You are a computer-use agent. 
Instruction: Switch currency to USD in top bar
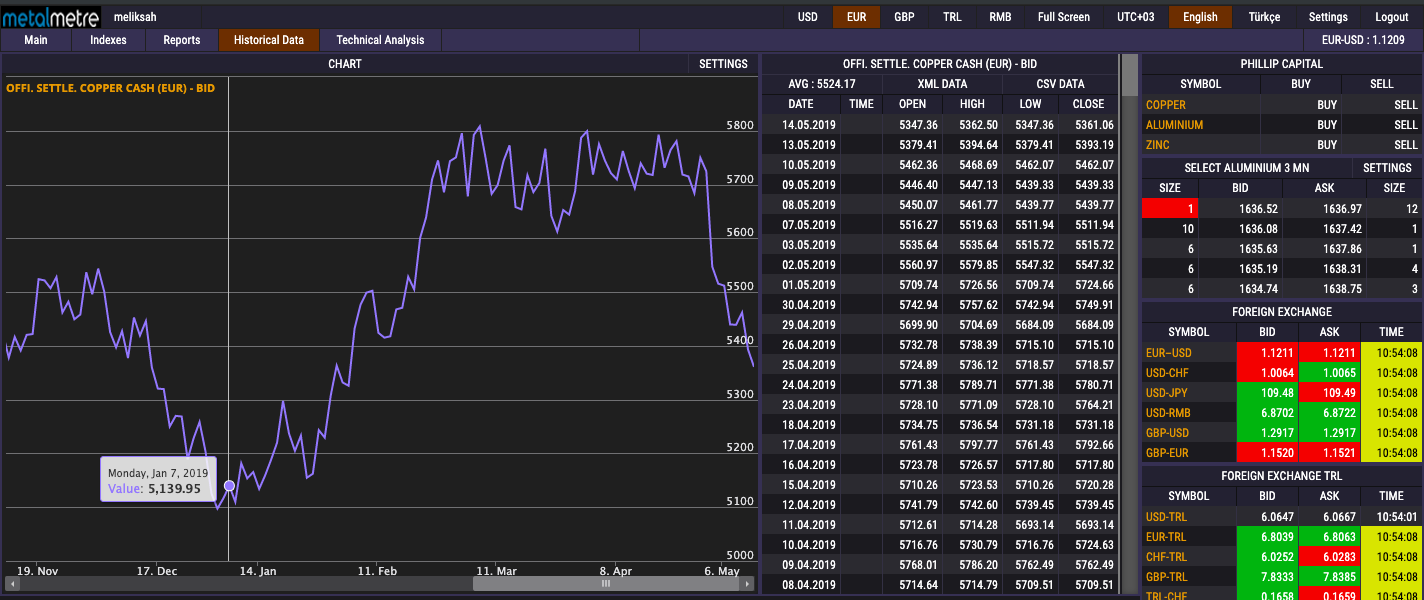(807, 17)
